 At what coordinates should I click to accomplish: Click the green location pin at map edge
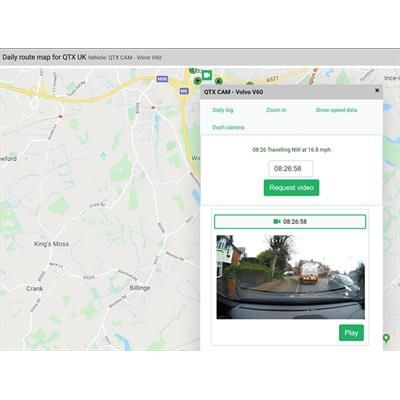point(386,338)
